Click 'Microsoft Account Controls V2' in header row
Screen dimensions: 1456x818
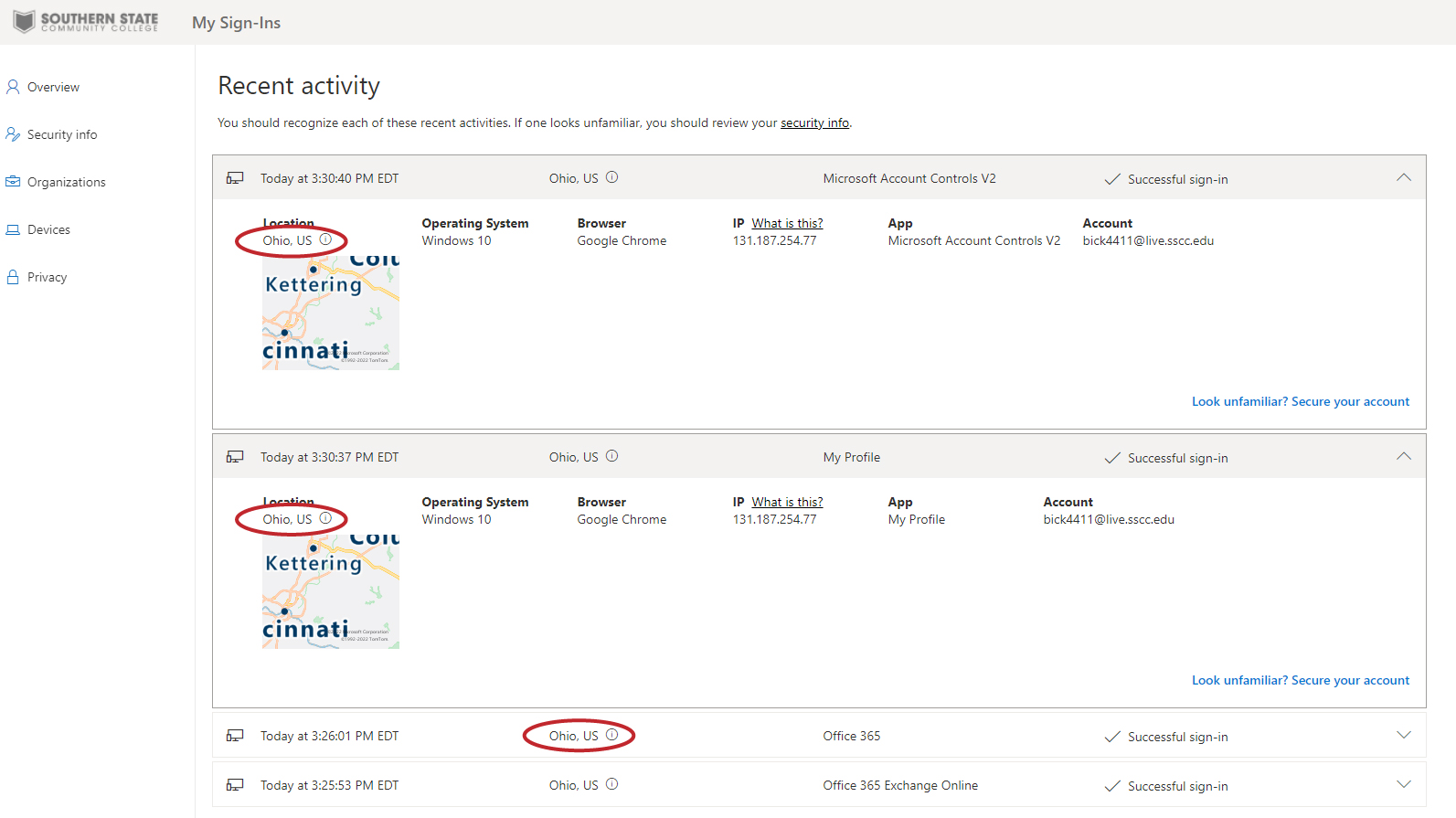pyautogui.click(x=909, y=178)
